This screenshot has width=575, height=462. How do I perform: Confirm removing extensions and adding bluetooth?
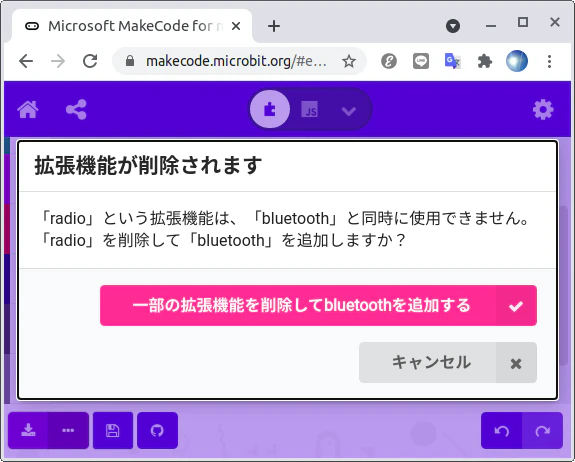point(318,305)
